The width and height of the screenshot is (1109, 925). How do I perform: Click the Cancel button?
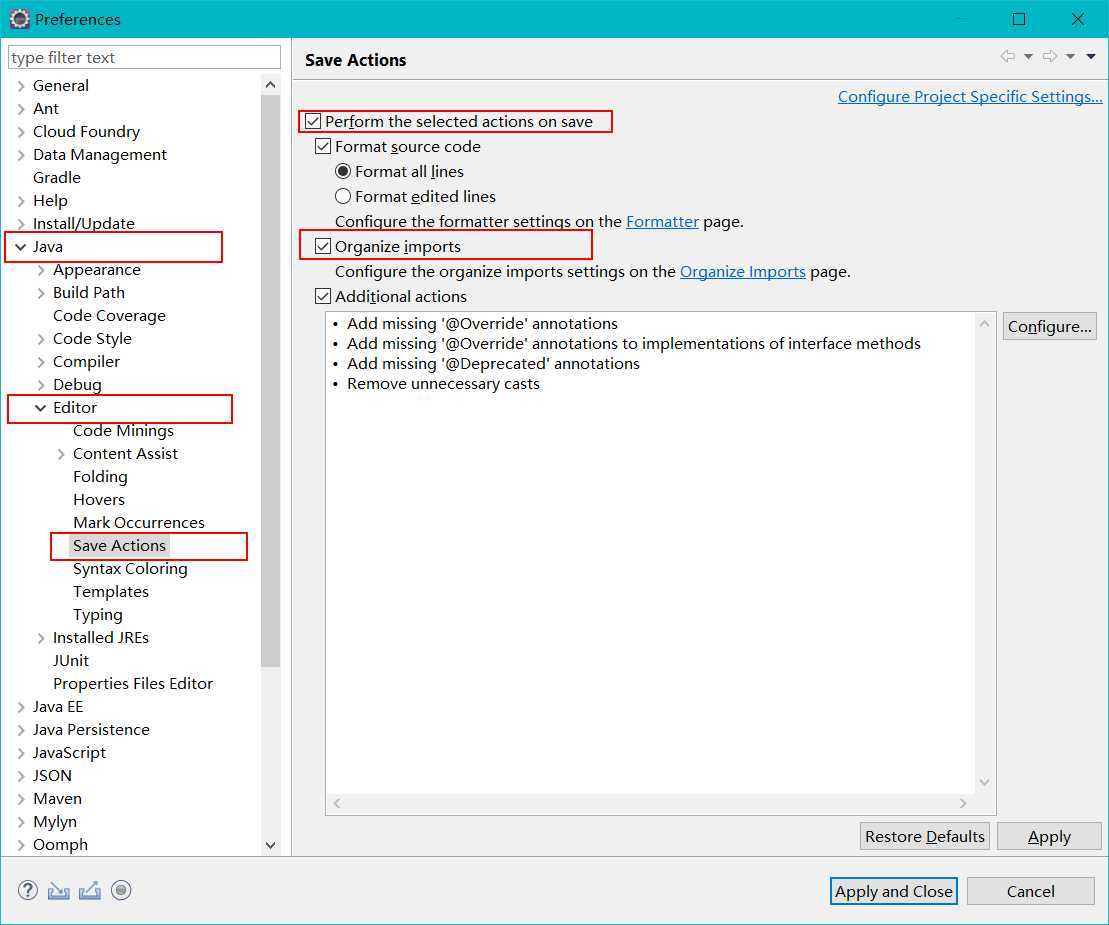point(1030,892)
